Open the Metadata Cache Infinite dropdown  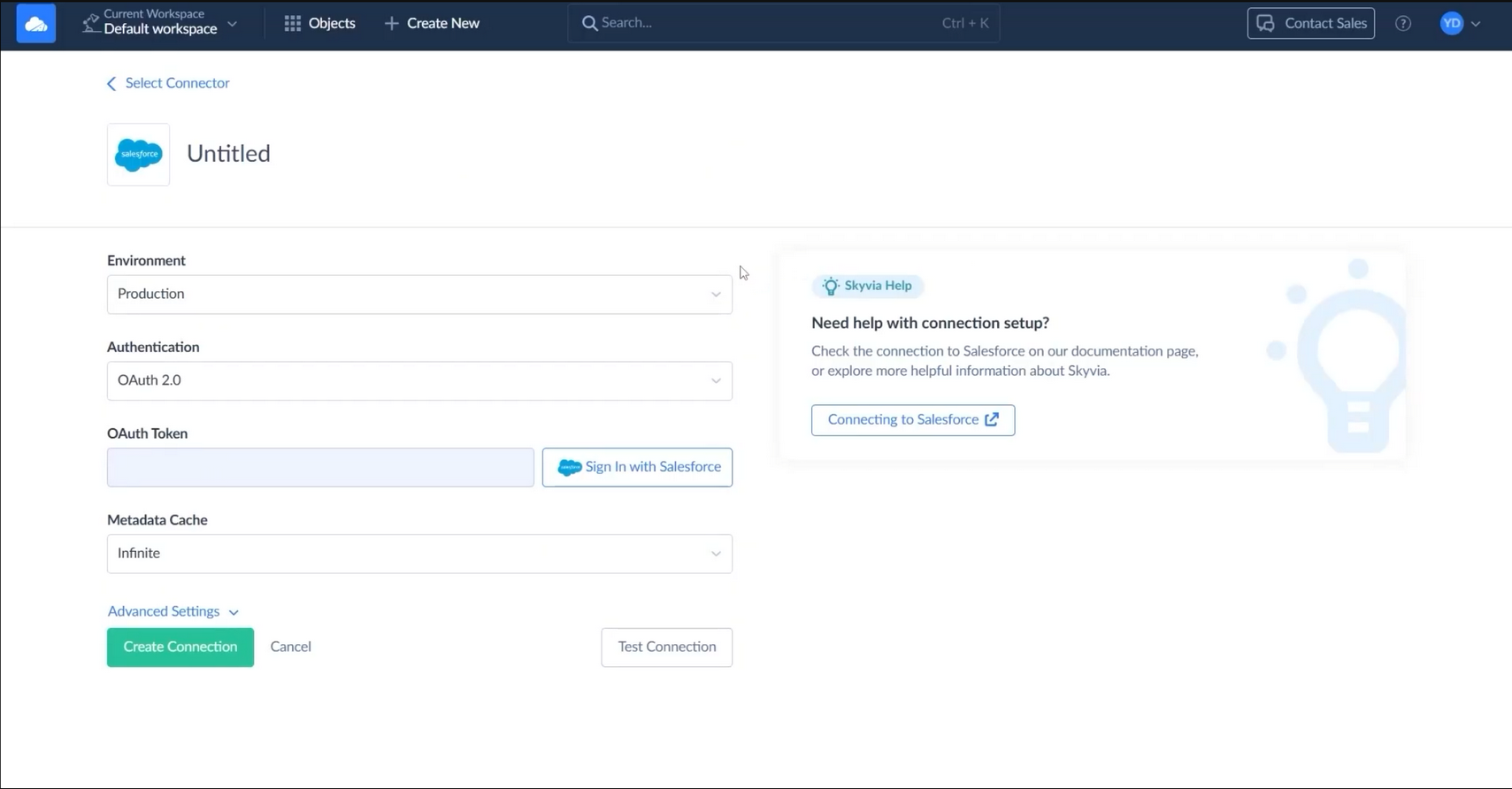[x=419, y=554]
